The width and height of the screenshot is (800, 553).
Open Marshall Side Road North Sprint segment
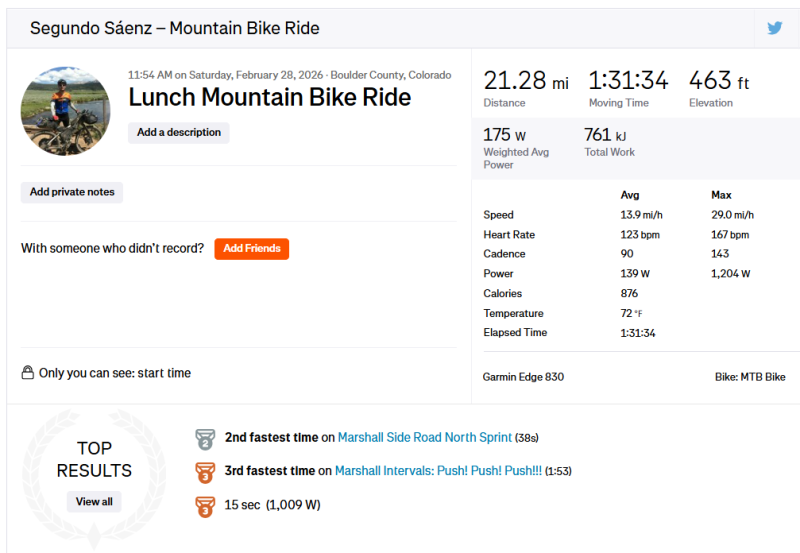tap(424, 437)
